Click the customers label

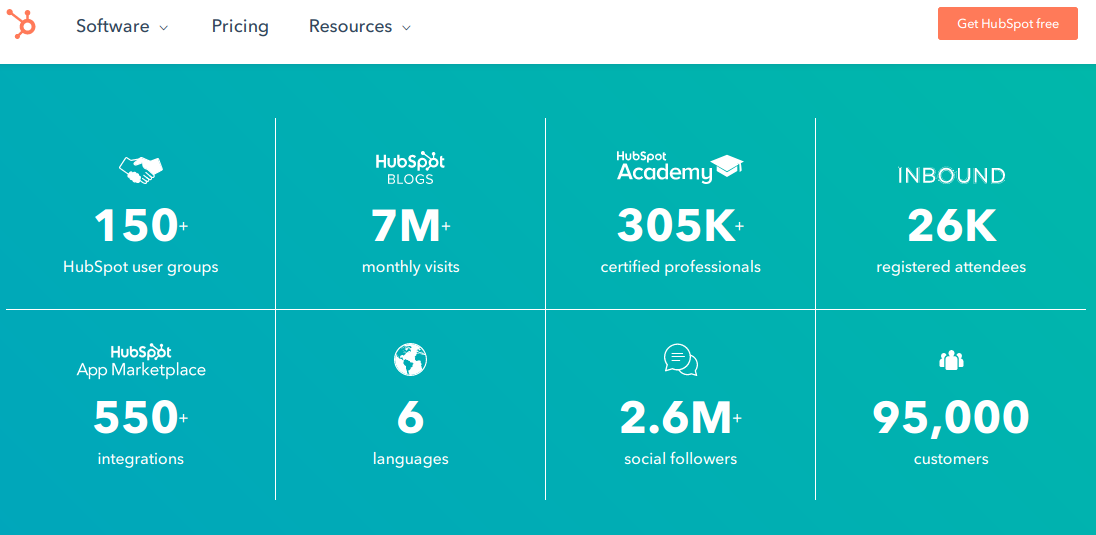click(x=951, y=459)
